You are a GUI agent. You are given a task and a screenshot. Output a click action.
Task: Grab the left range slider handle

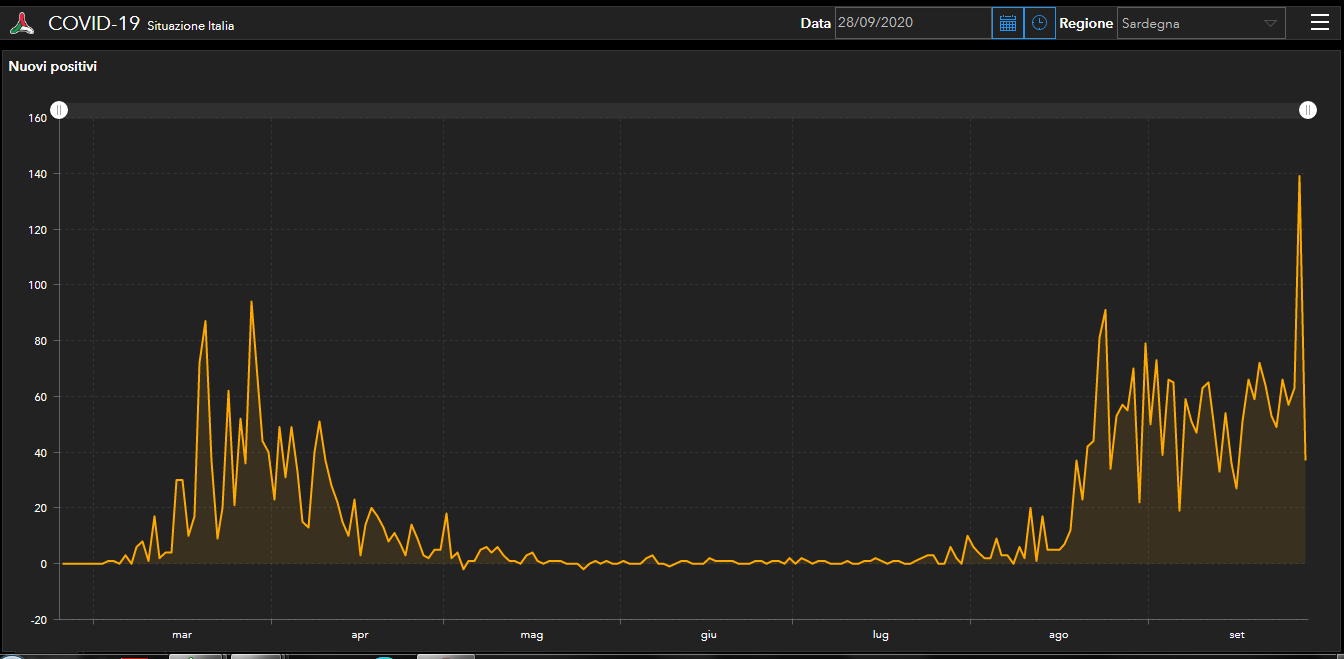59,110
